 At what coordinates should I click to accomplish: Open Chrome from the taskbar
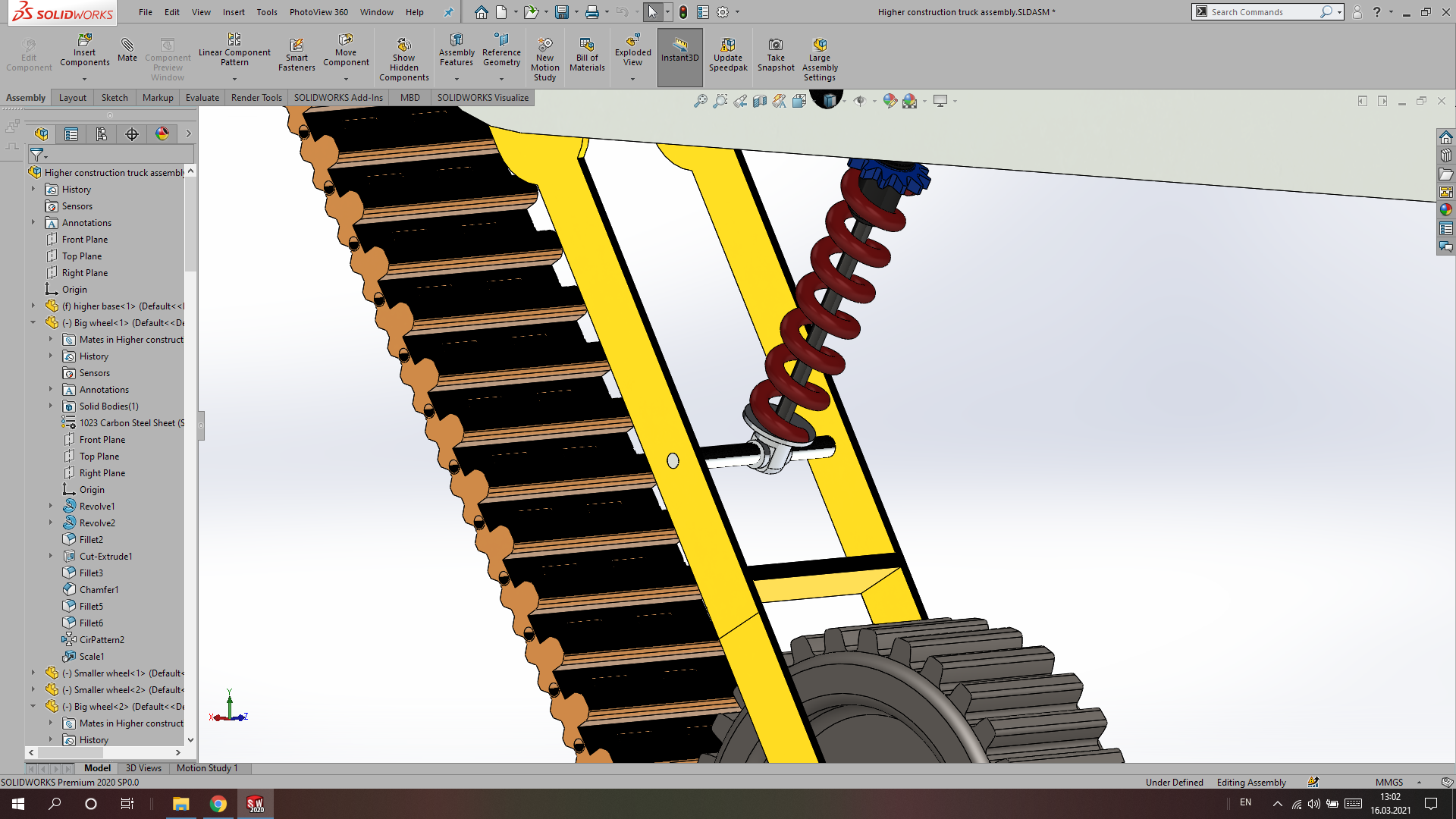pos(218,804)
